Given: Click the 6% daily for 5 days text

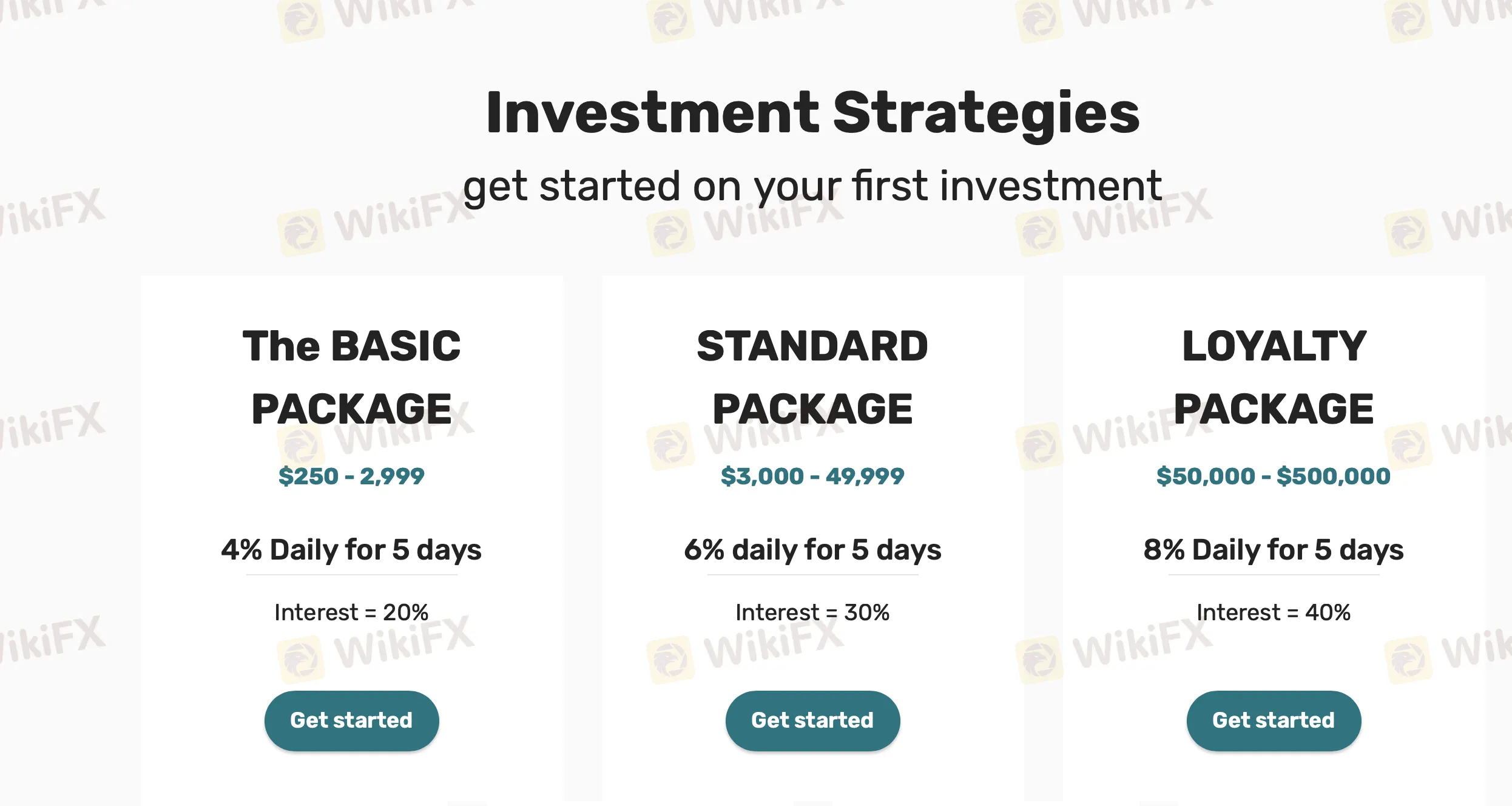Looking at the screenshot, I should click(812, 550).
